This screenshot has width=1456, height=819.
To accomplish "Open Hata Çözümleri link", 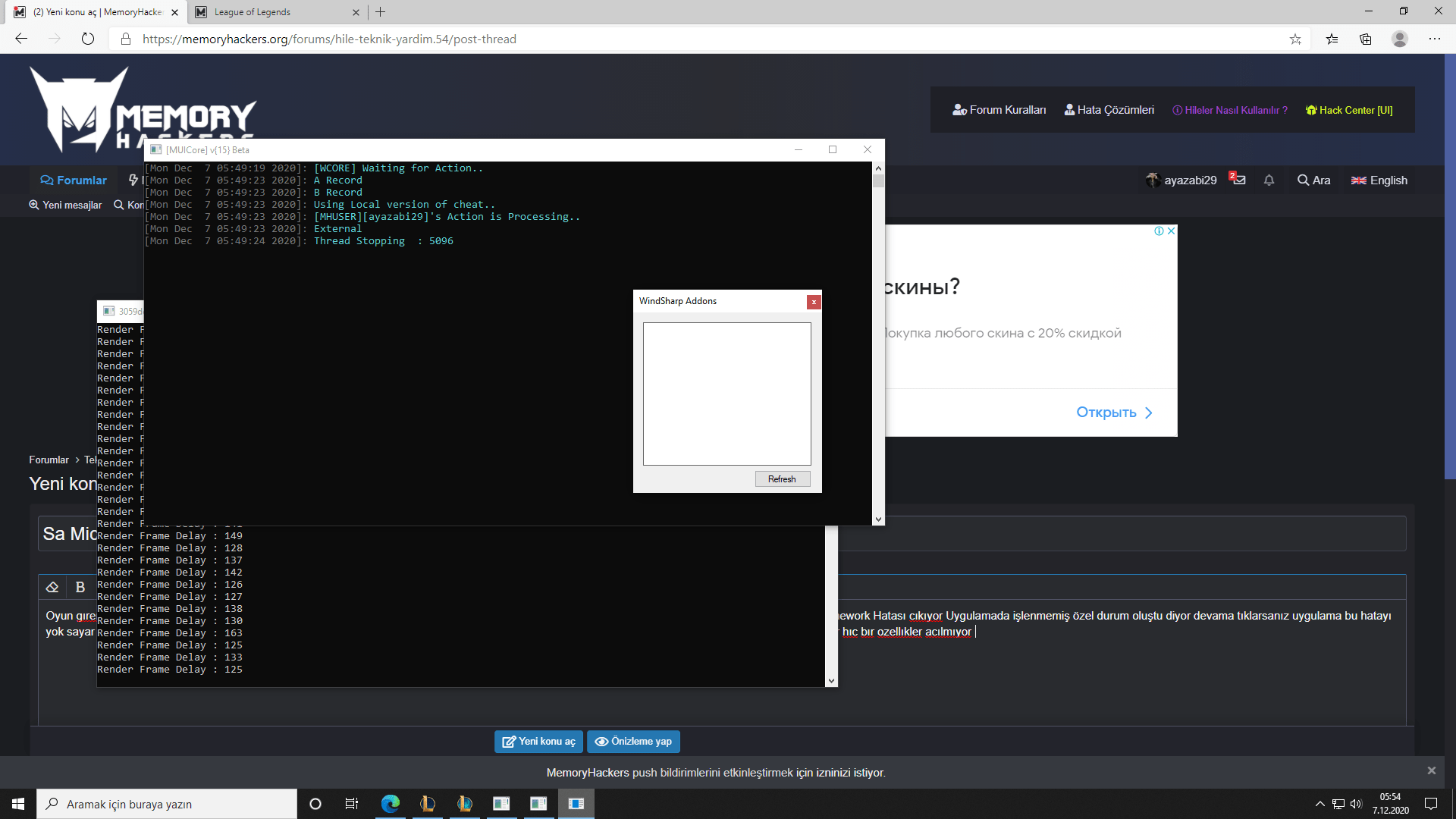I will [1109, 110].
